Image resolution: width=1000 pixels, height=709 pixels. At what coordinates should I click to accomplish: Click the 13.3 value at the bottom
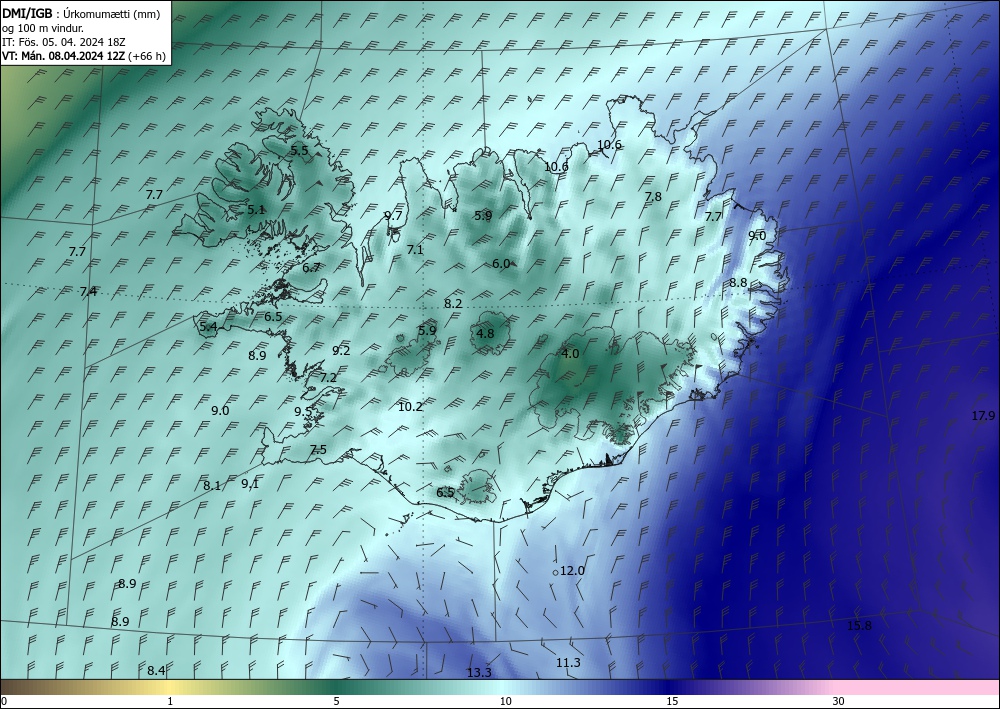pos(479,672)
